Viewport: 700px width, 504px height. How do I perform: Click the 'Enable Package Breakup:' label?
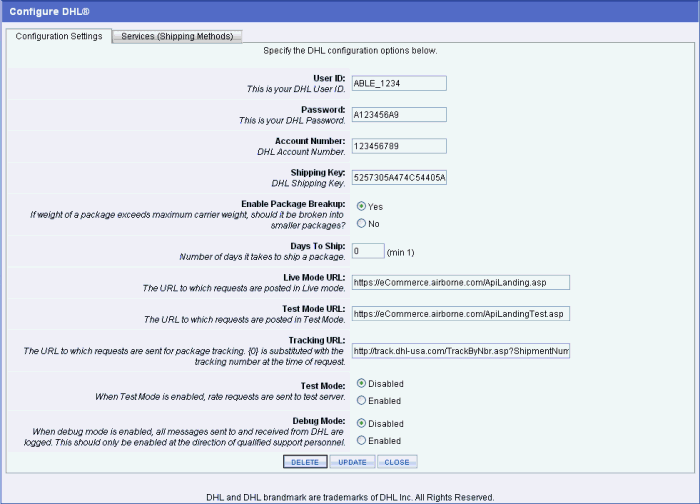(293, 204)
